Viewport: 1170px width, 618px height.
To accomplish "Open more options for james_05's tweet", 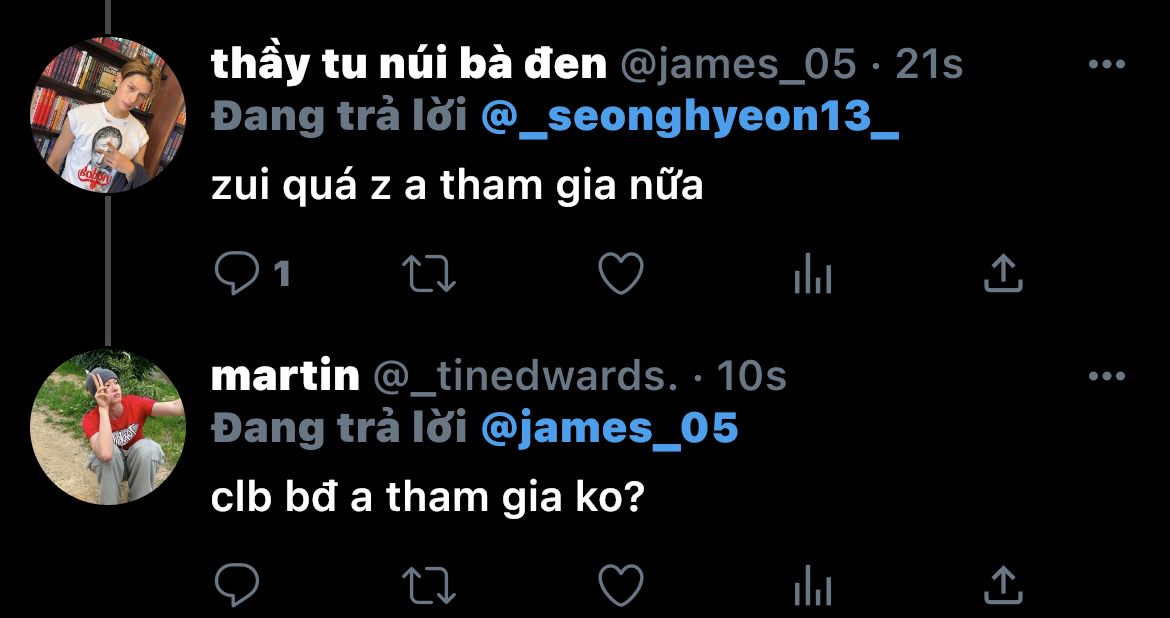I will [x=1107, y=65].
